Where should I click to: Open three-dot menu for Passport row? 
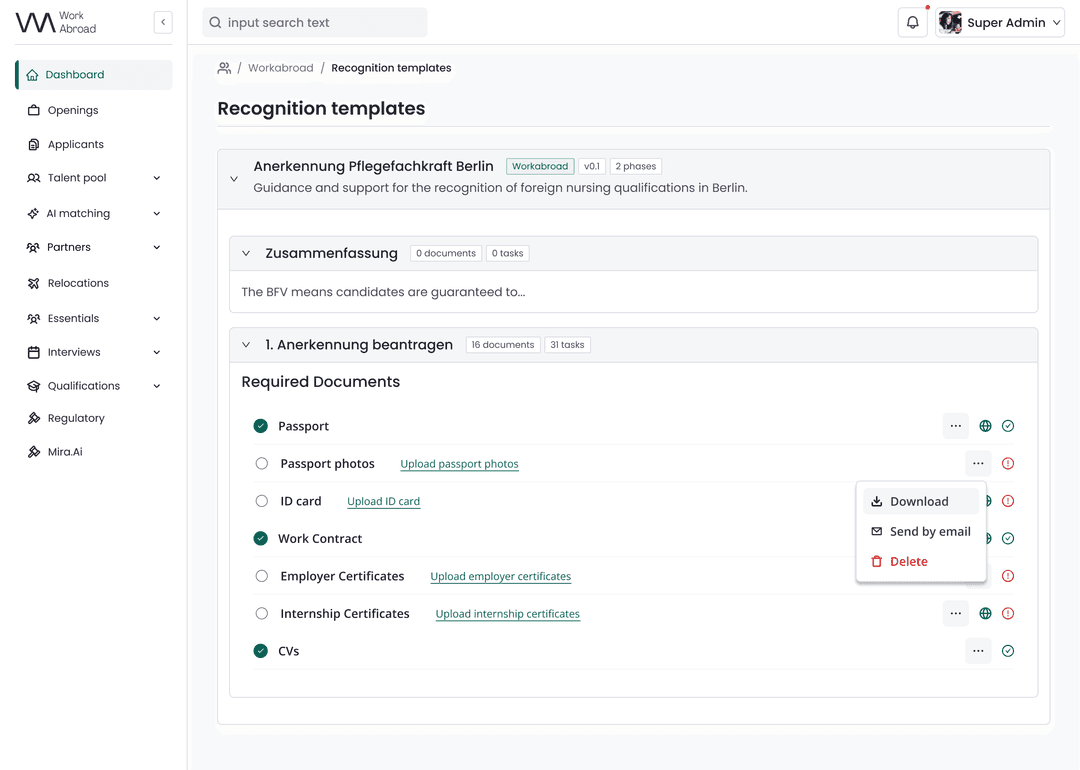click(955, 426)
